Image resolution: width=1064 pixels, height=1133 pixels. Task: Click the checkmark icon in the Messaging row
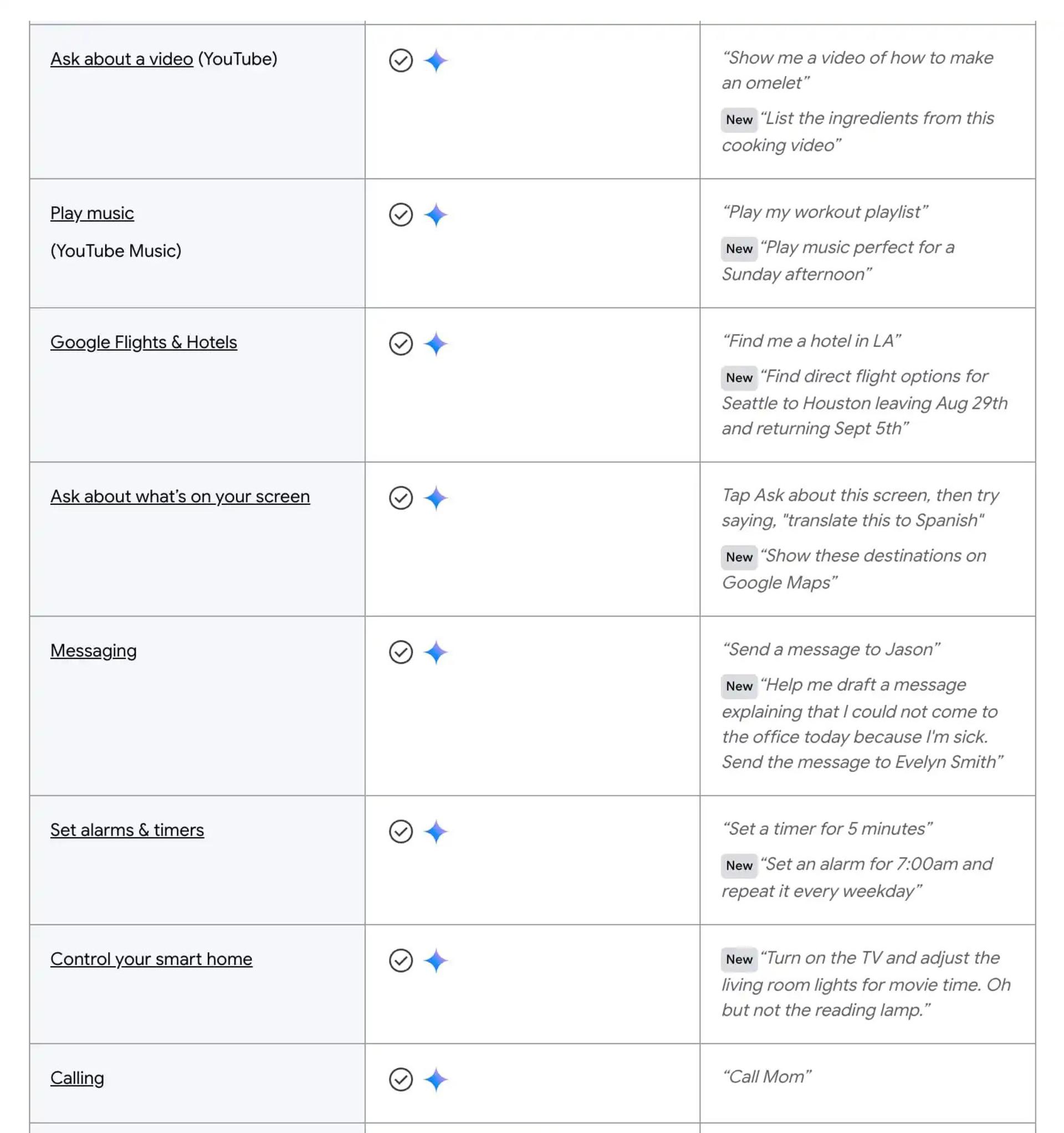pyautogui.click(x=401, y=652)
